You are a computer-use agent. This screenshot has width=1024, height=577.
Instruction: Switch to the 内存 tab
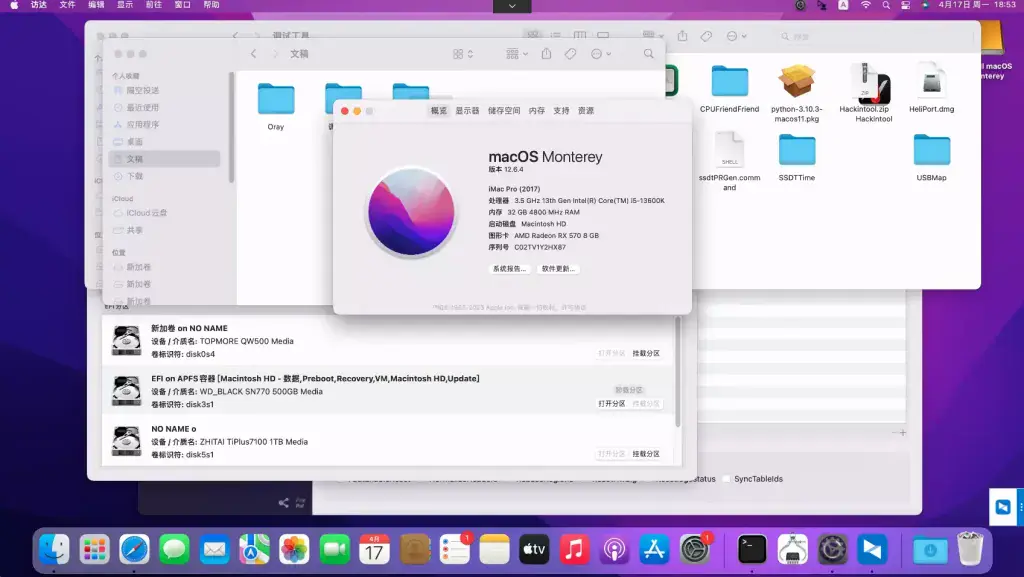click(x=537, y=111)
